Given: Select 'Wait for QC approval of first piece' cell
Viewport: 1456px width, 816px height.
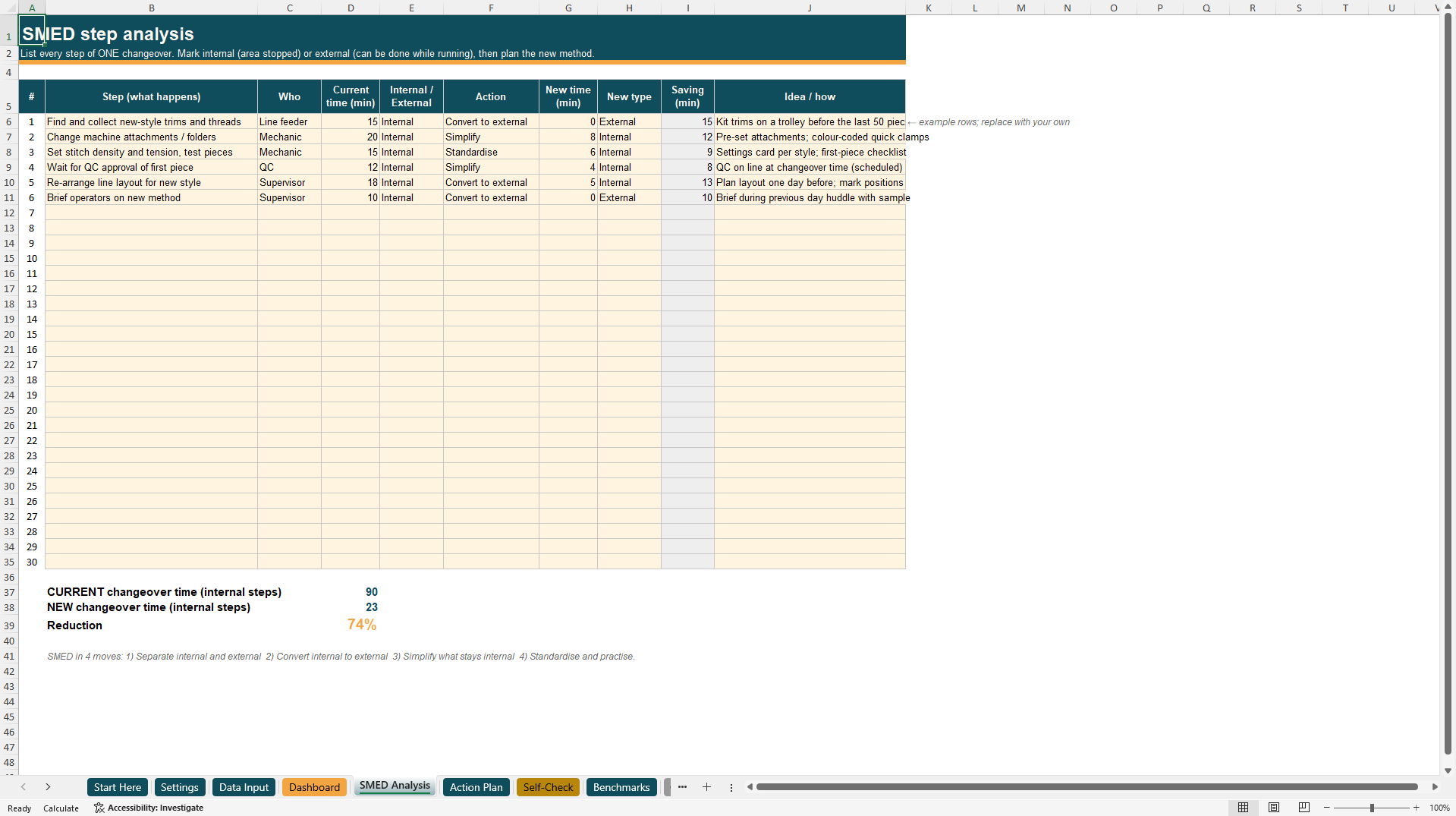Looking at the screenshot, I should [151, 167].
